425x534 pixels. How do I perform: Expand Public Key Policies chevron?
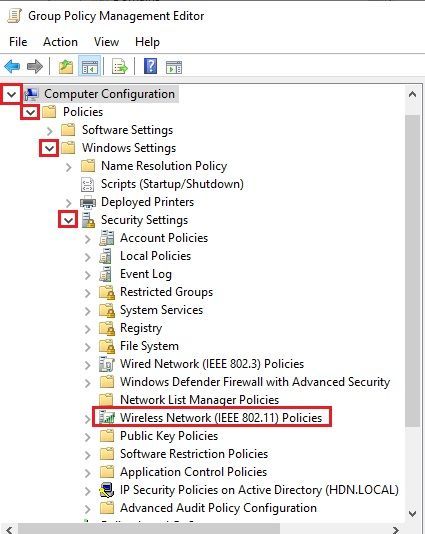point(88,437)
